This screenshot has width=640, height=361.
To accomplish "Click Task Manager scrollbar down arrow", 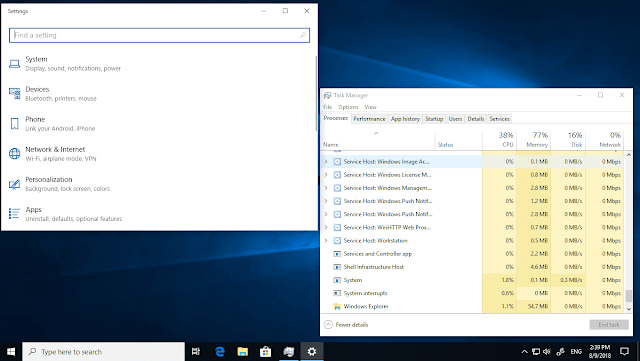I will pos(629,309).
